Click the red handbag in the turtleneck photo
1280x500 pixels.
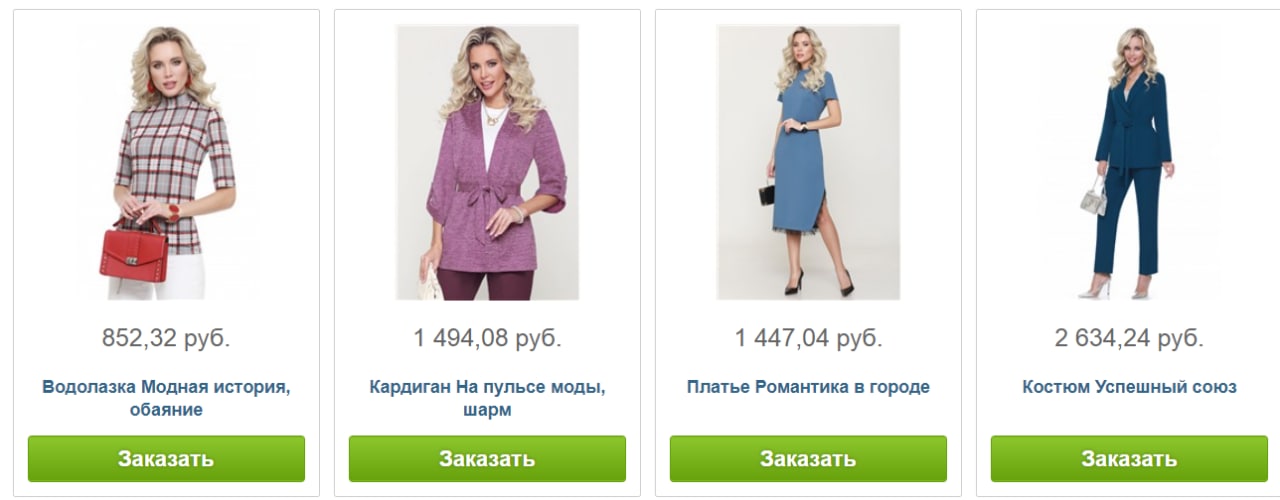point(133,253)
